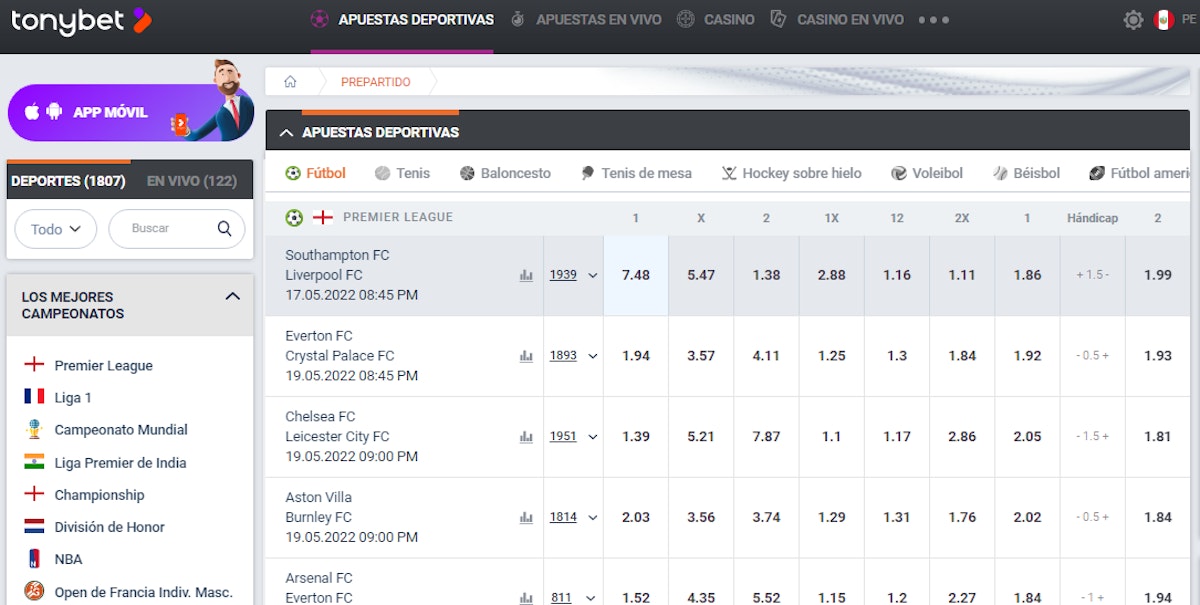
Task: Click the search magnifier icon
Action: point(225,229)
